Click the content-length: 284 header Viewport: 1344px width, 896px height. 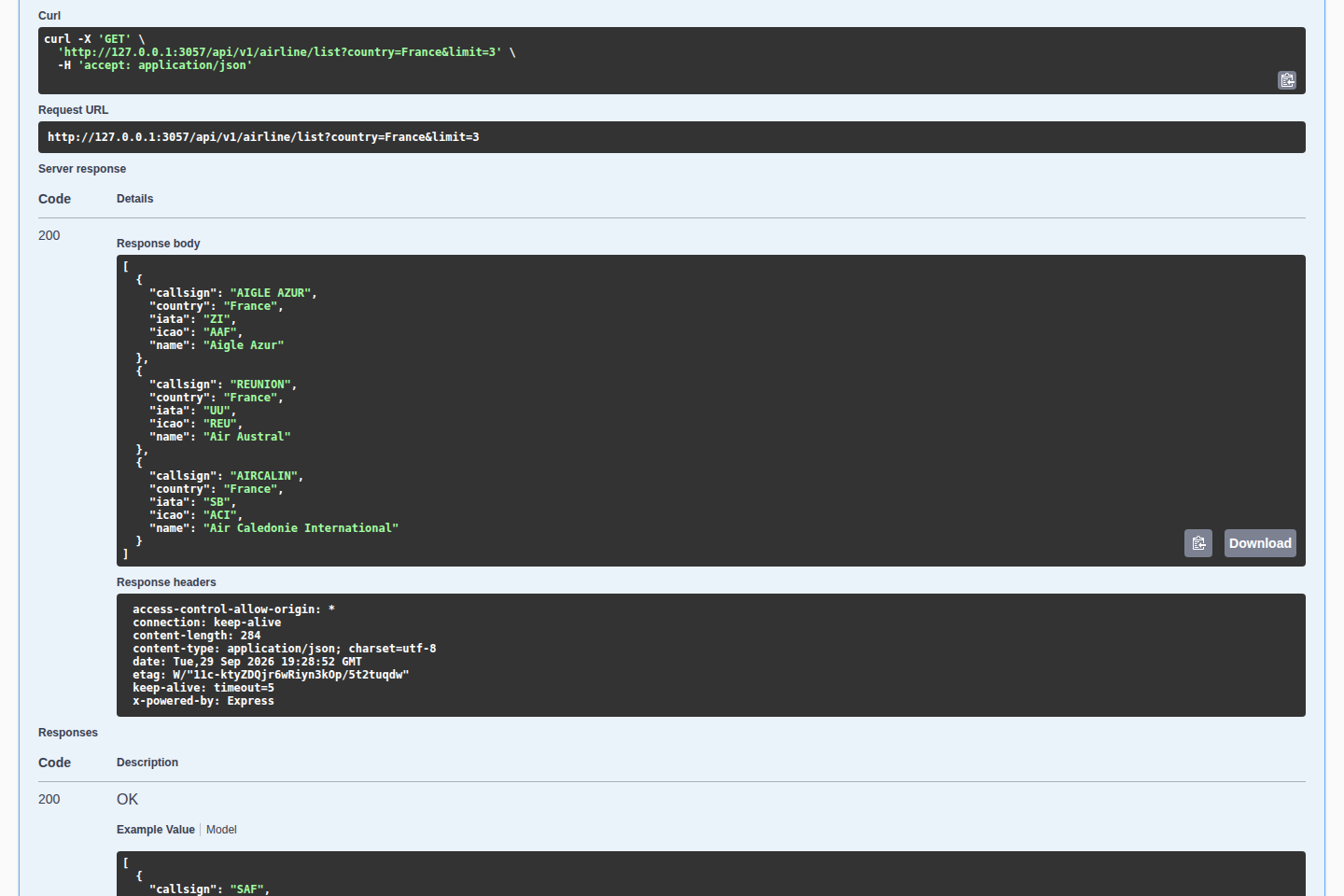click(197, 636)
